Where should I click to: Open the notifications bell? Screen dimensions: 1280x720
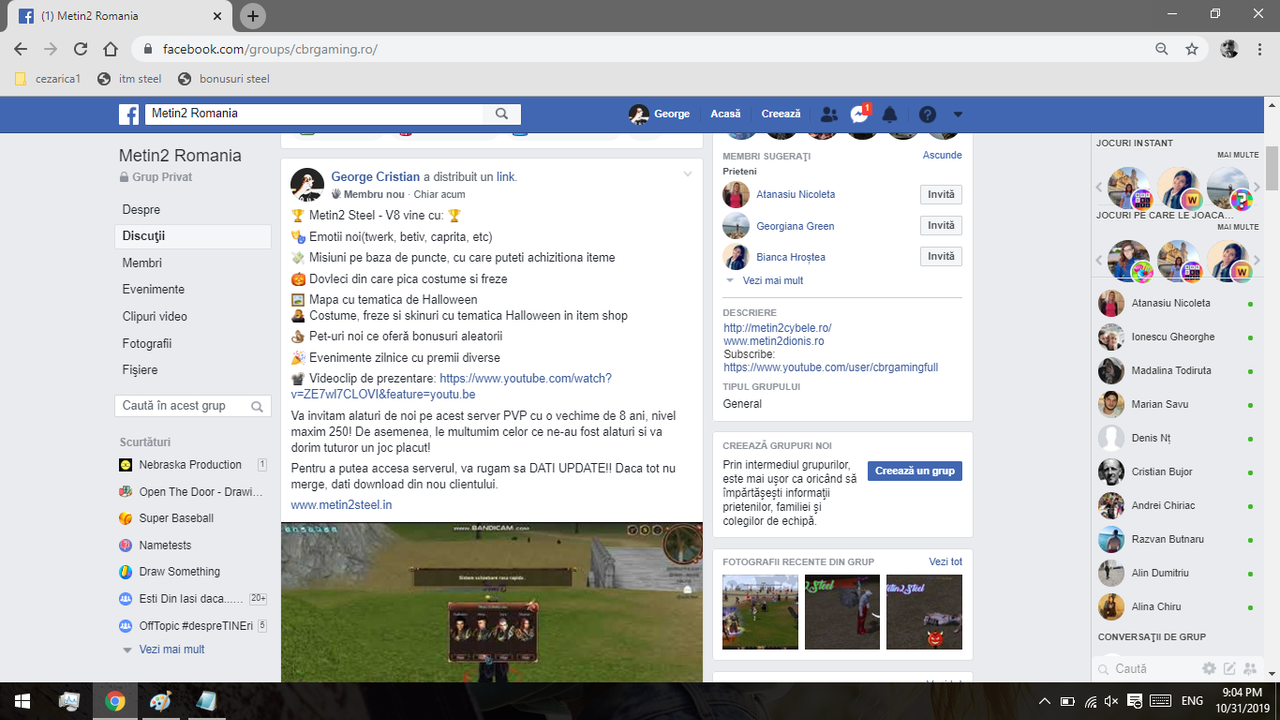889,114
